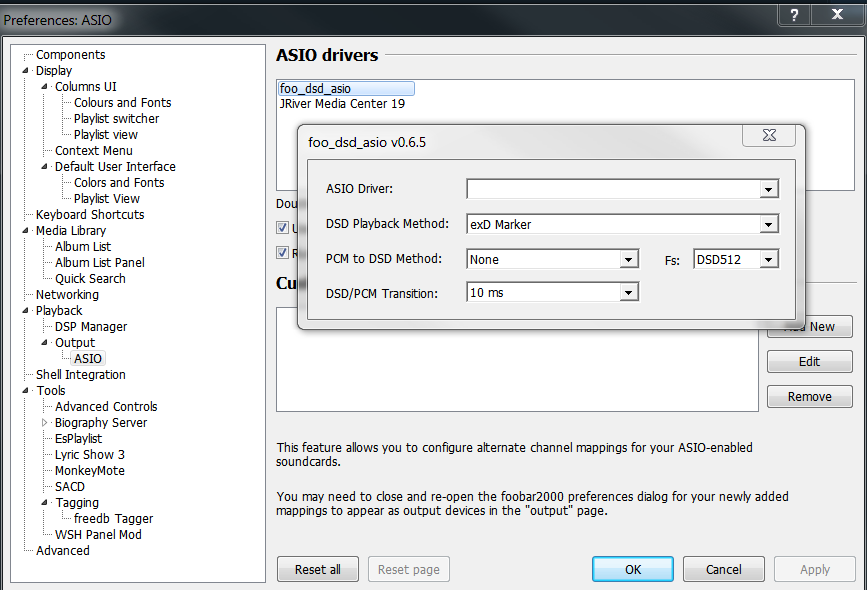Screen dimensions: 867x590
Task: Open SACD preferences page
Action: coord(70,487)
